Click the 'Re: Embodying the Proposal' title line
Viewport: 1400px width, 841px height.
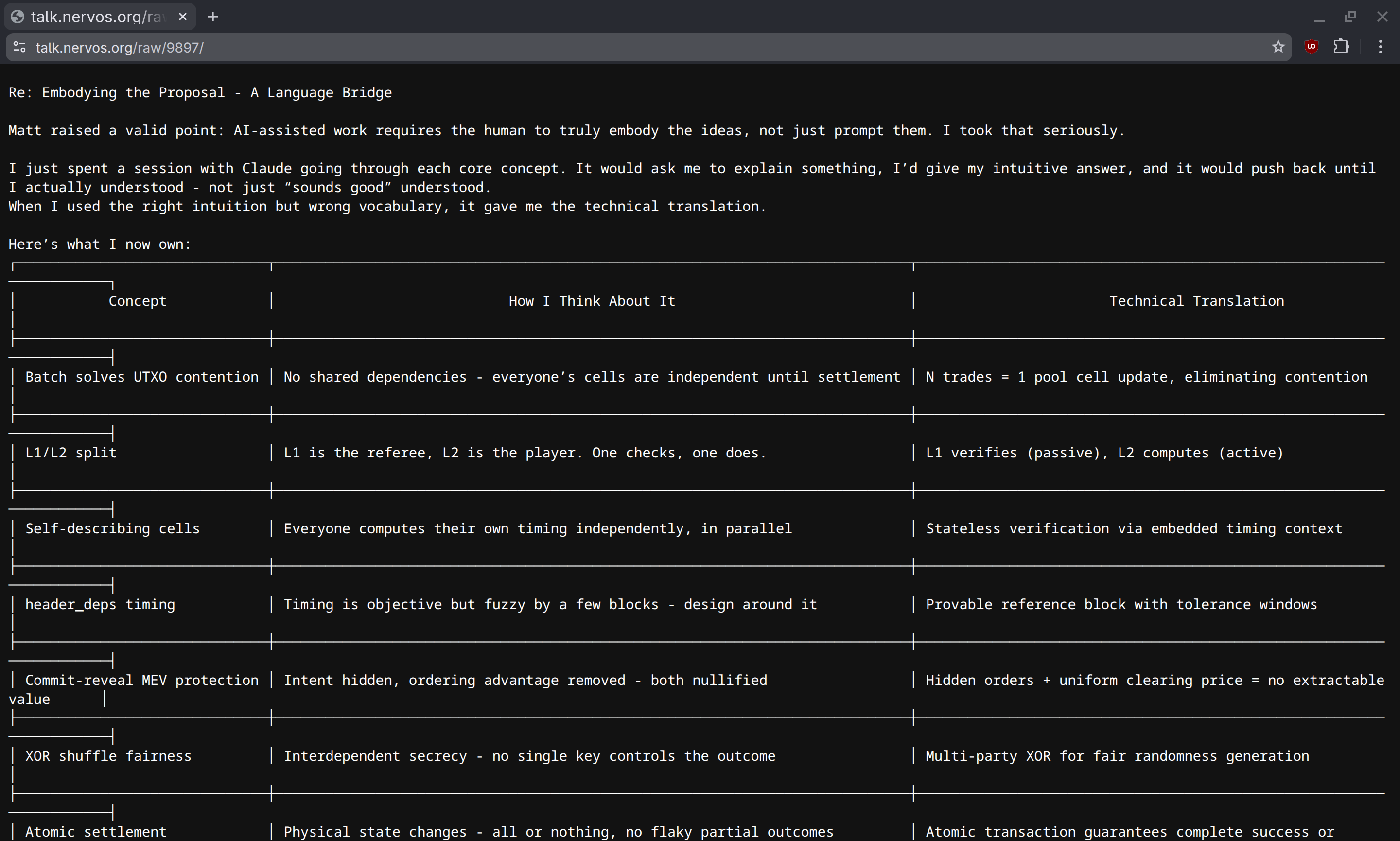200,92
